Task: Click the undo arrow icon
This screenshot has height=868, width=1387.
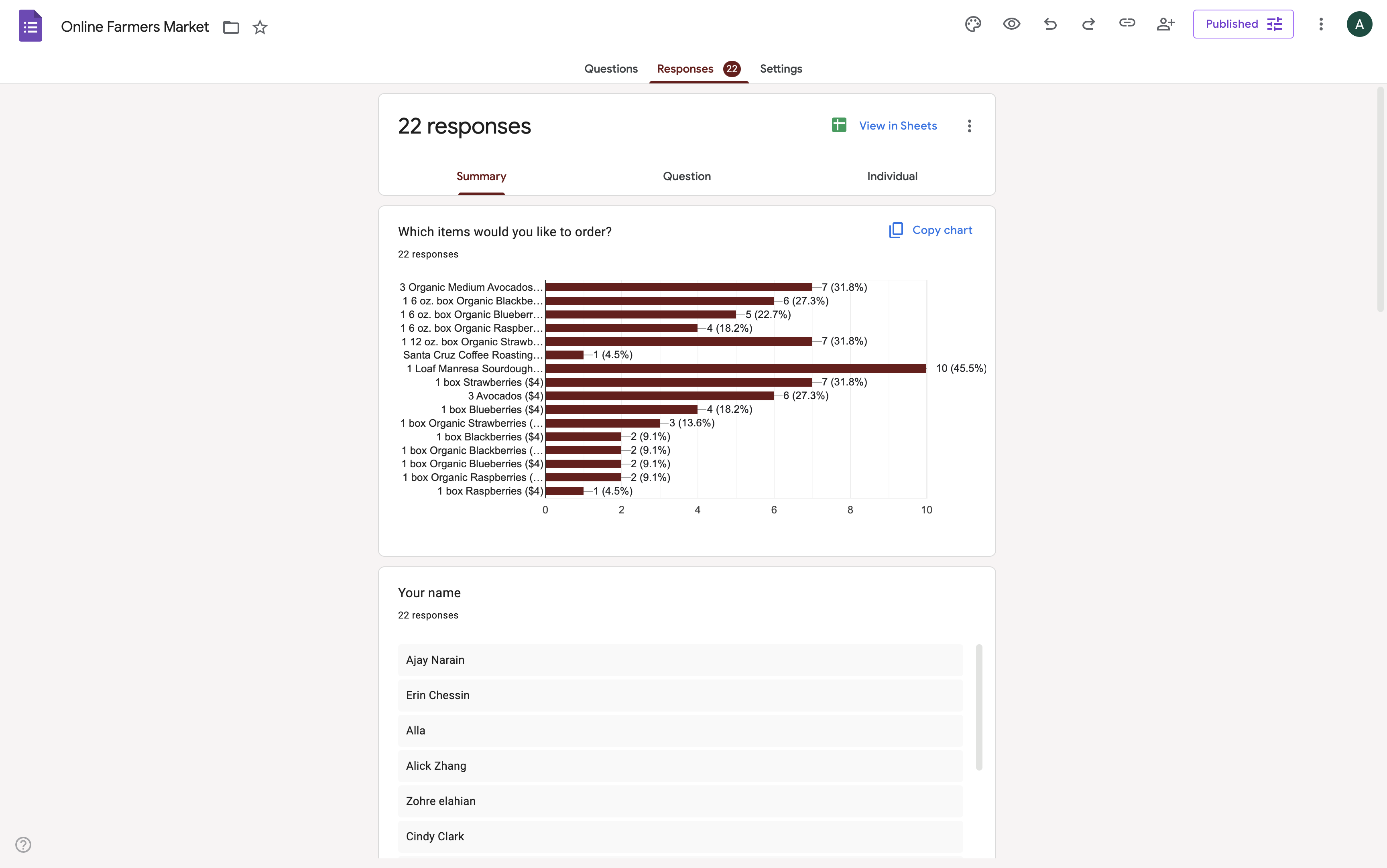Action: pos(1050,24)
